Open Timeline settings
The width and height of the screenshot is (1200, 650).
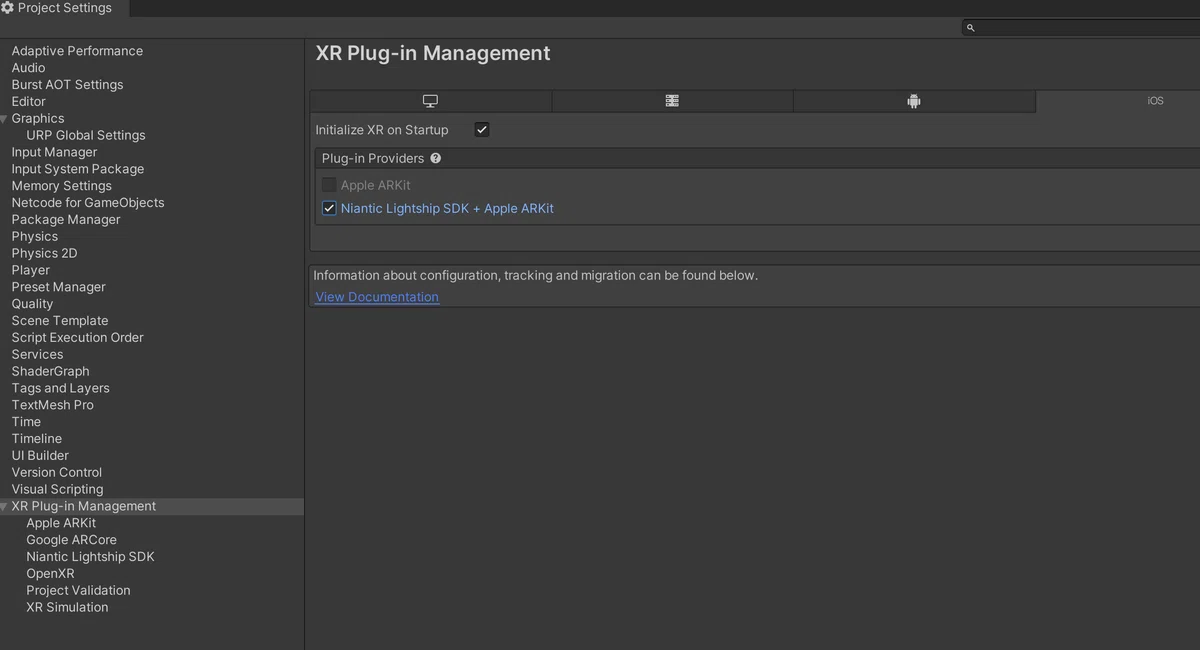click(x=37, y=439)
